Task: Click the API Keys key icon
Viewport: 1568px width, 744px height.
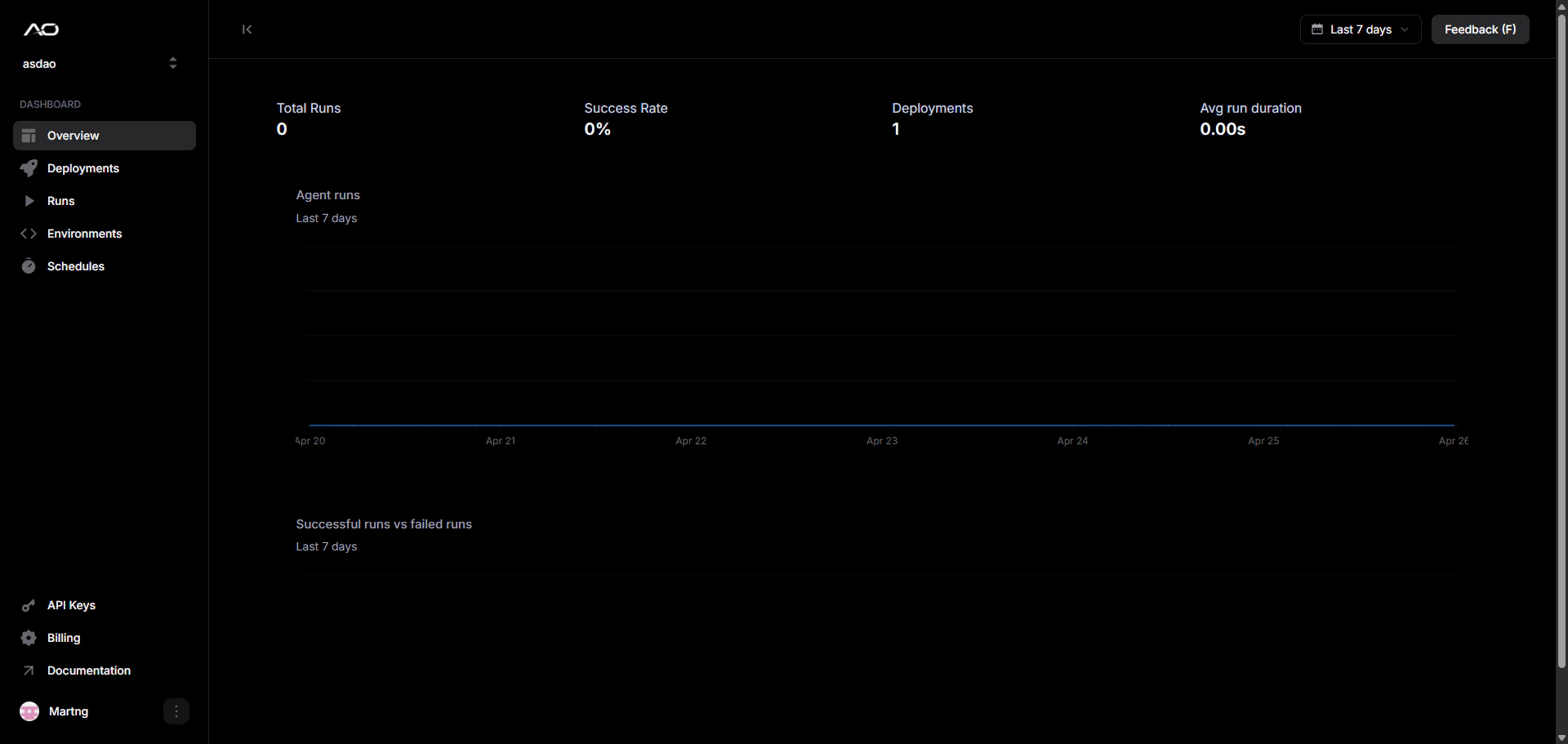Action: 29,605
